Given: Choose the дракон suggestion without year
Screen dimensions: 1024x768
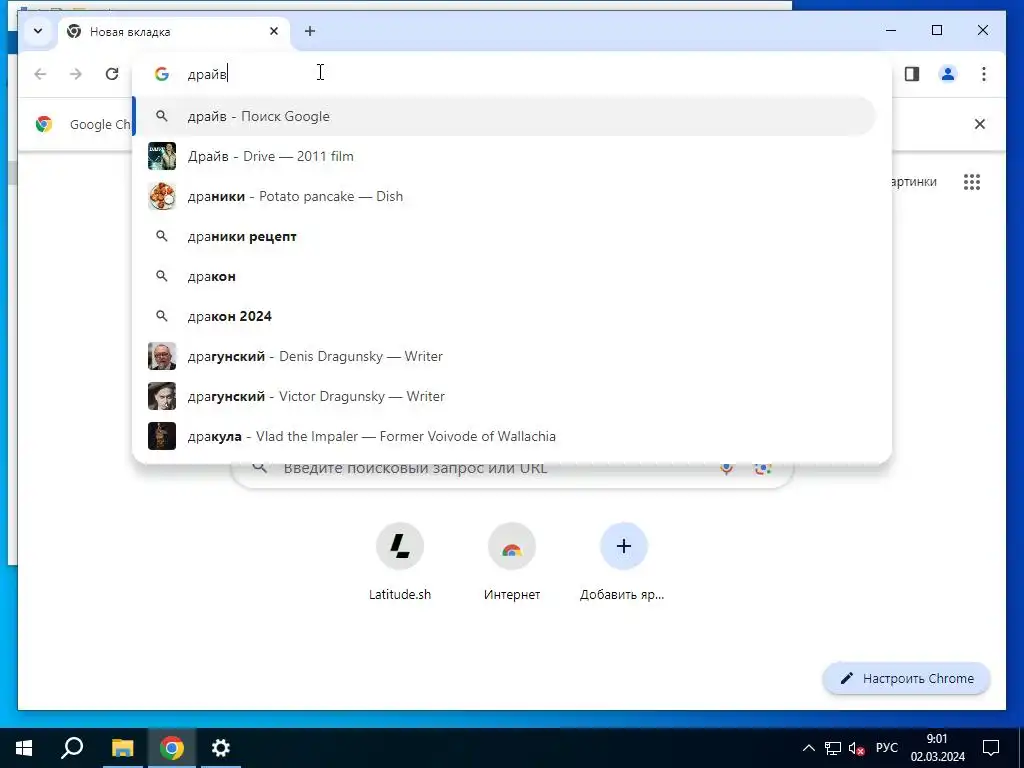Looking at the screenshot, I should click(504, 276).
